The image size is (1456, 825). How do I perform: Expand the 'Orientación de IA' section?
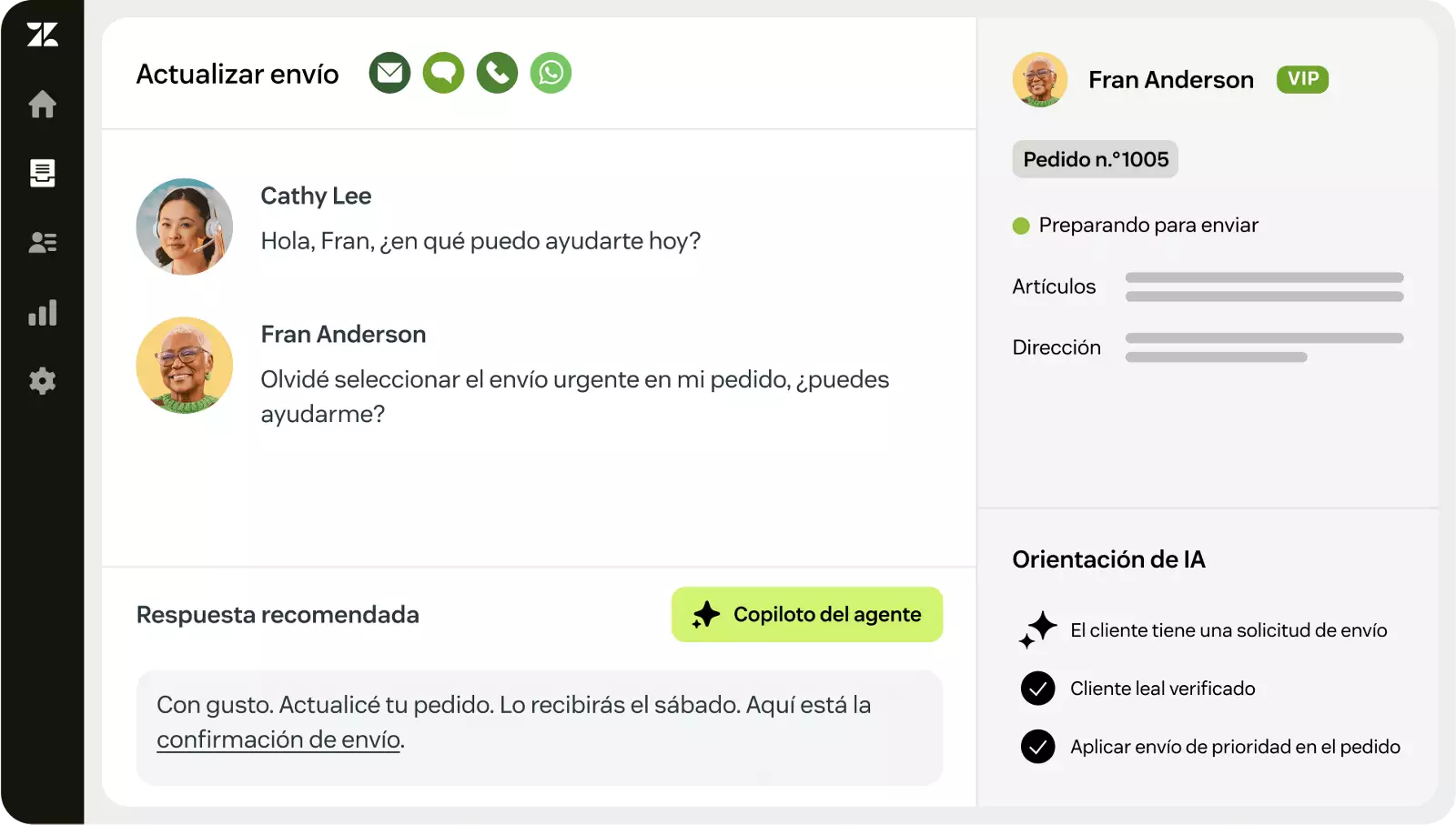[x=1107, y=559]
